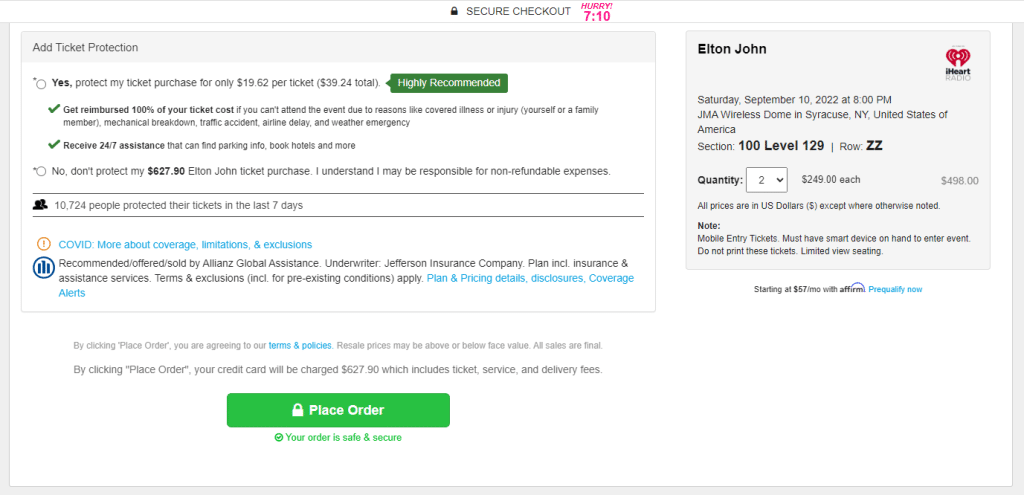Open COVID coverage, limitations, & exclusions link
The image size is (1024, 495).
(185, 244)
